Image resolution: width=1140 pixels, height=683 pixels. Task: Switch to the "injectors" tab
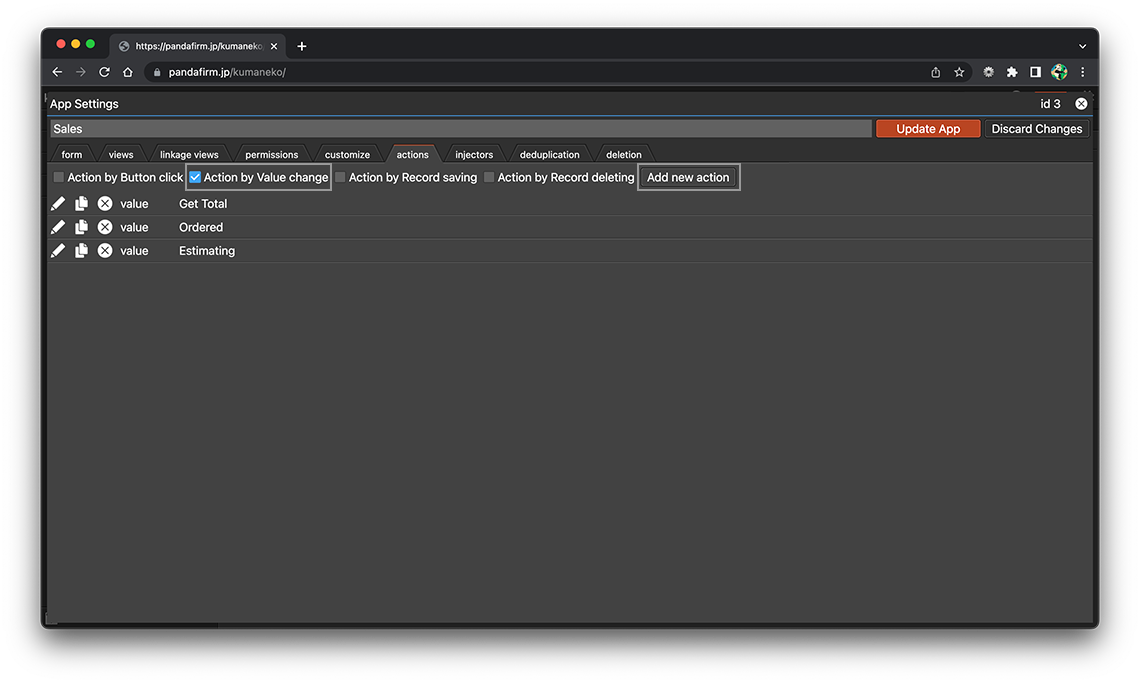pyautogui.click(x=473, y=154)
